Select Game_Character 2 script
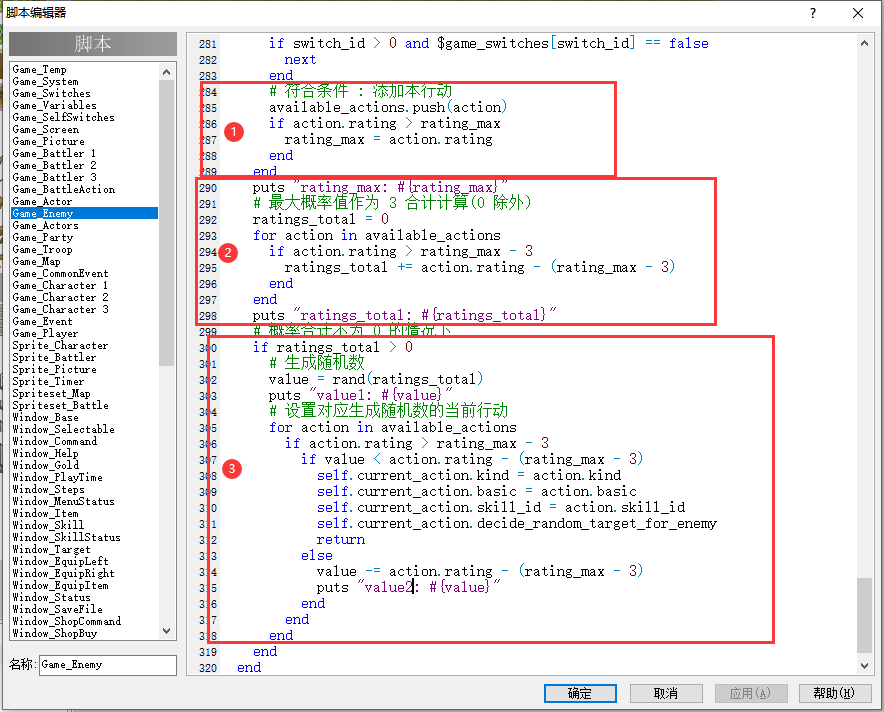 60,297
